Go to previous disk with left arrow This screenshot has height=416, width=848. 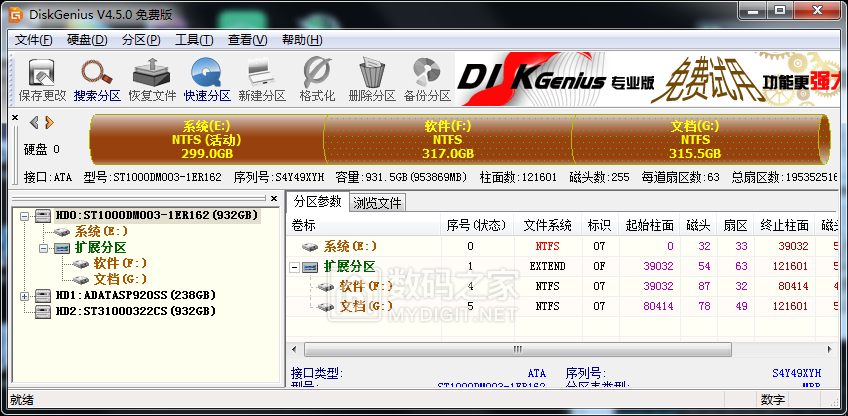(x=34, y=123)
